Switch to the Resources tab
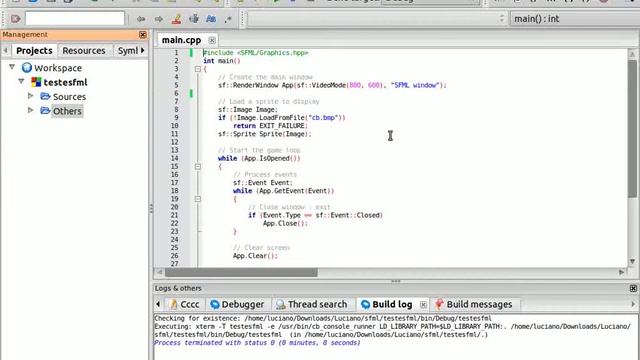The height and width of the screenshot is (360, 640). click(84, 51)
